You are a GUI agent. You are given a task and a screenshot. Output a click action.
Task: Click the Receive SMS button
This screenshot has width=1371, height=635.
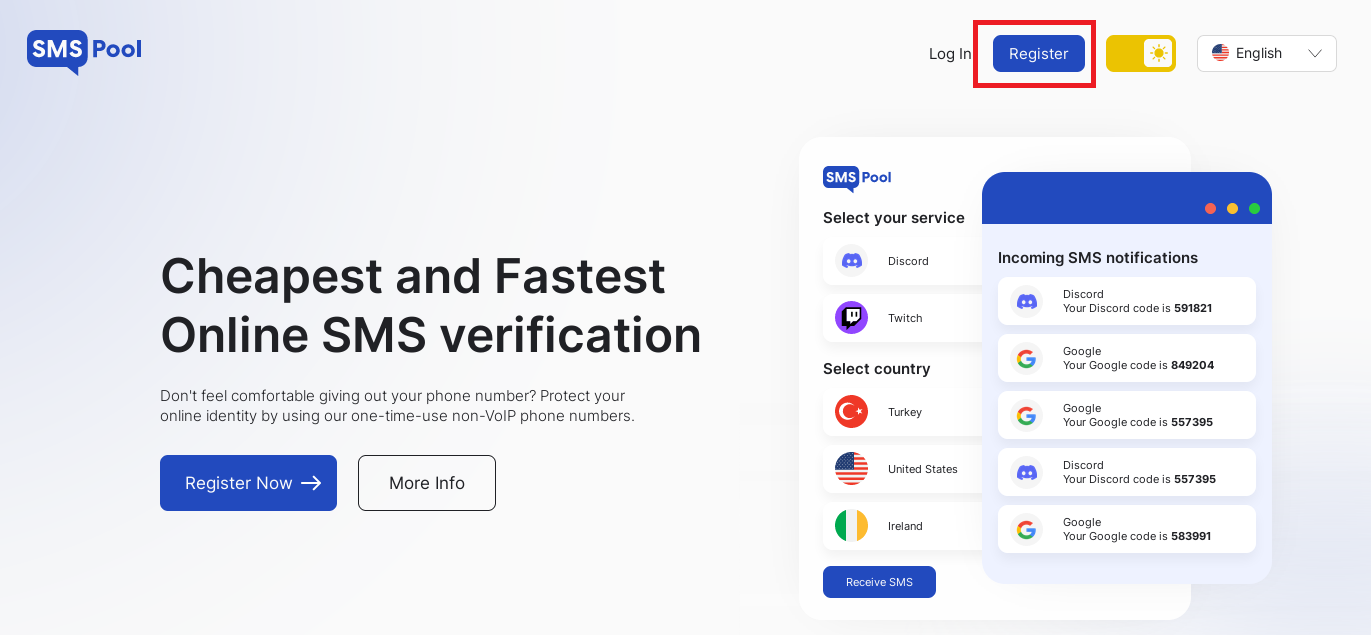point(879,582)
